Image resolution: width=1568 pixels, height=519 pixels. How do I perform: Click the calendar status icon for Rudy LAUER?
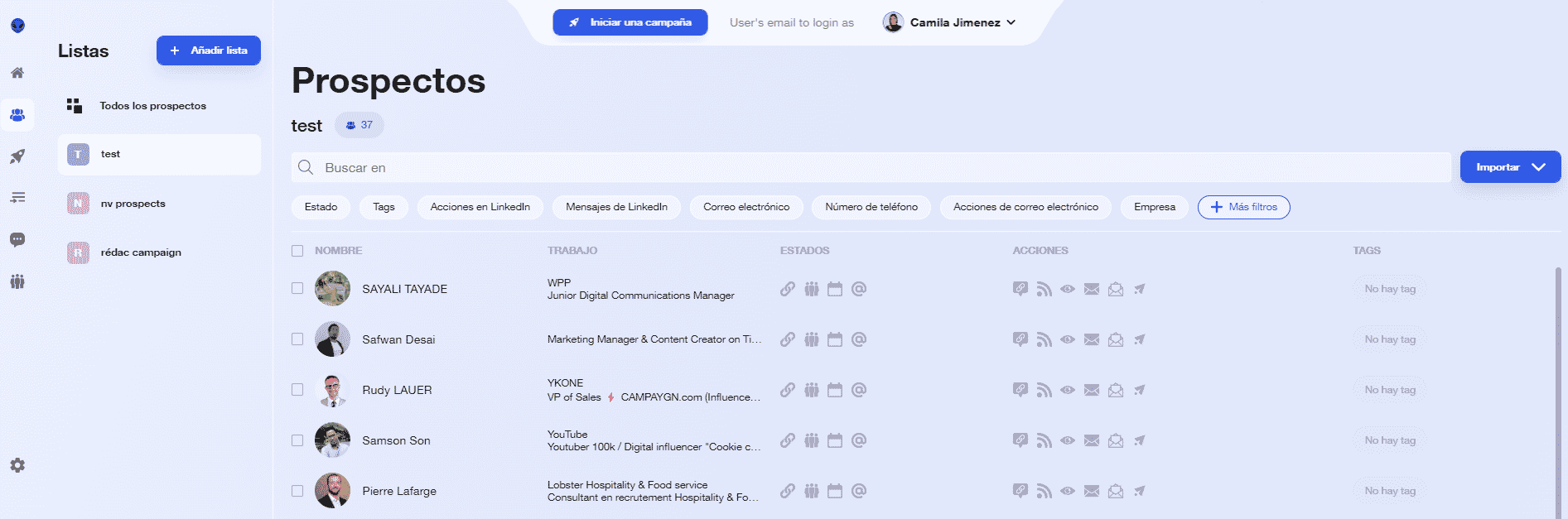click(x=835, y=390)
